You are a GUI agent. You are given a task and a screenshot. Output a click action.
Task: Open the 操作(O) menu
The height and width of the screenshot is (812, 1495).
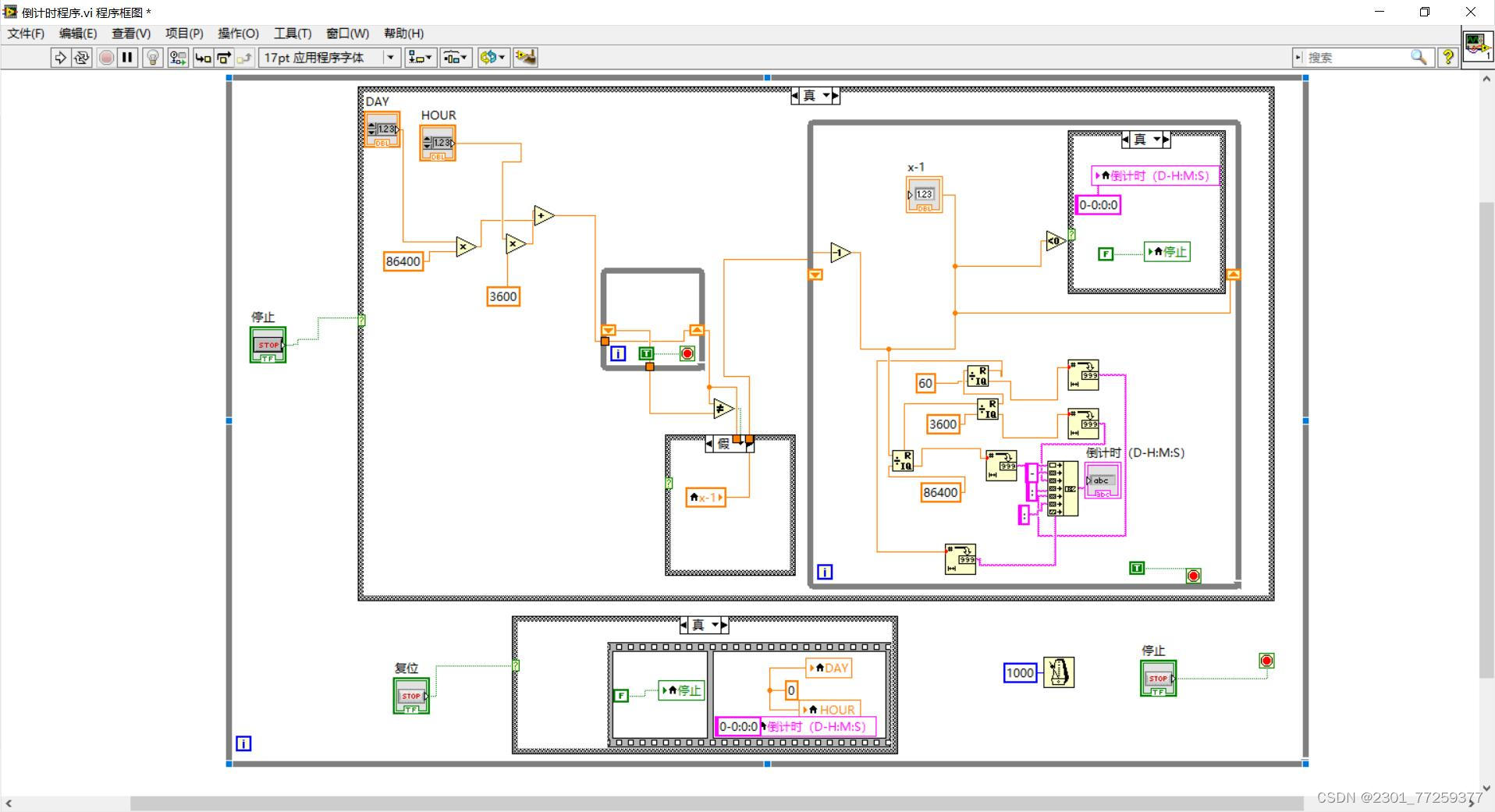tap(238, 34)
